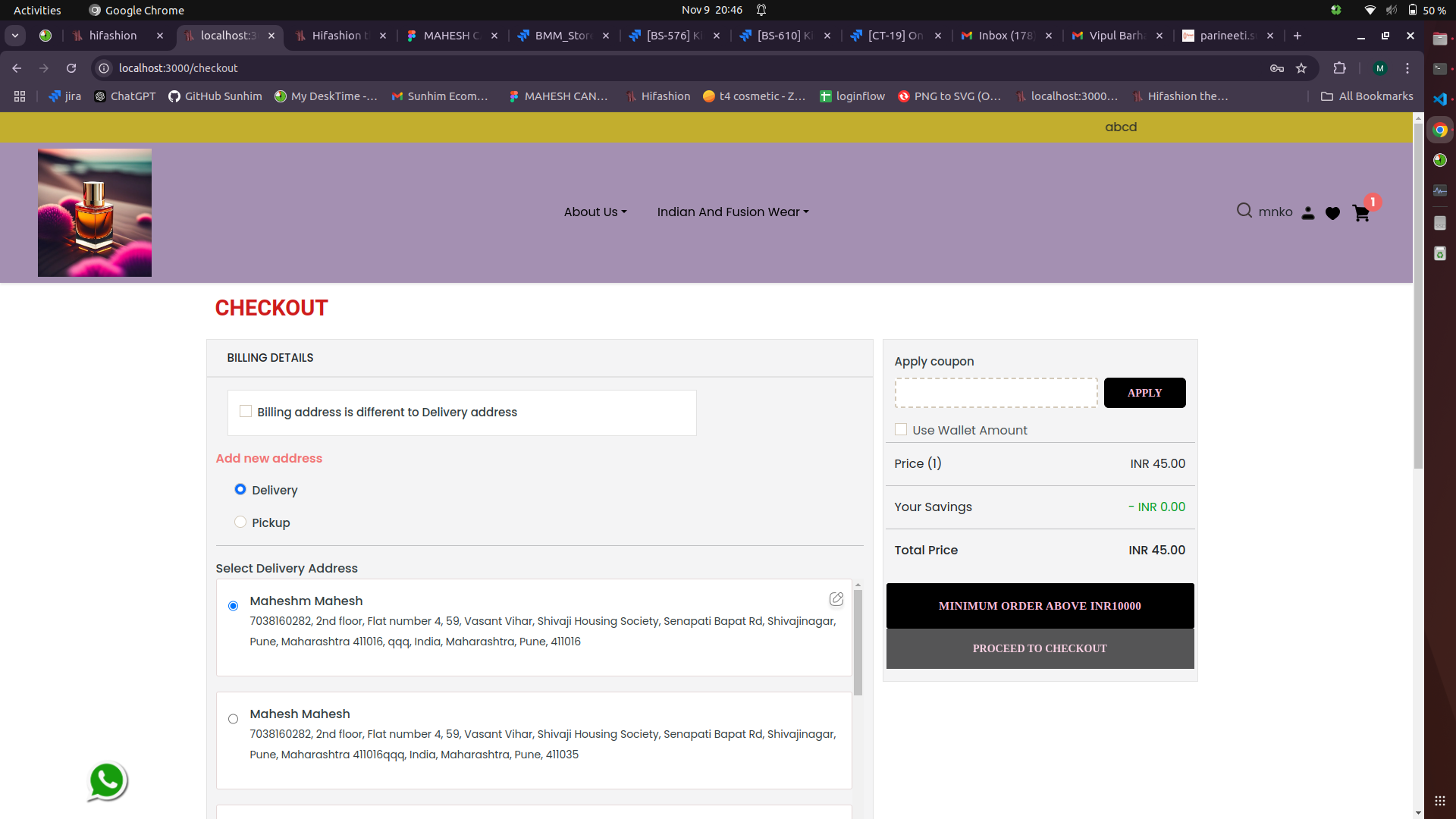Open the shopping cart icon
1456x819 pixels.
coord(1361,213)
